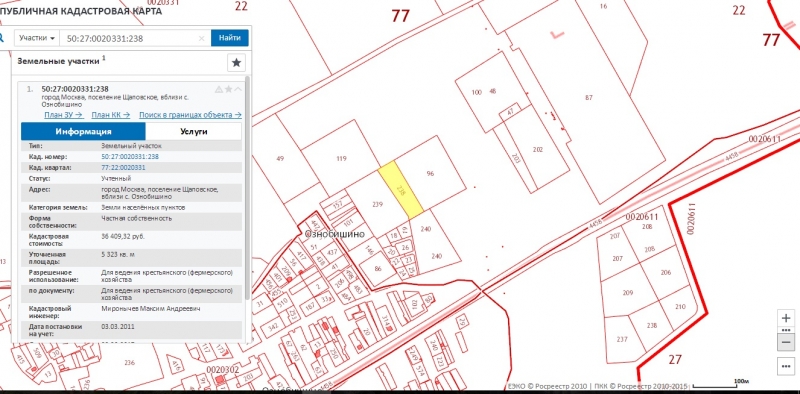Select the Информация tab

click(84, 131)
